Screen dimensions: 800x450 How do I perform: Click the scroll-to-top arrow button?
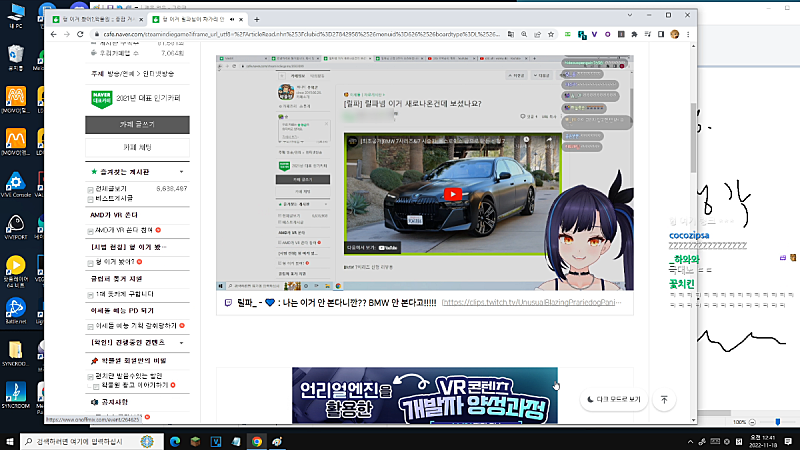click(x=665, y=399)
